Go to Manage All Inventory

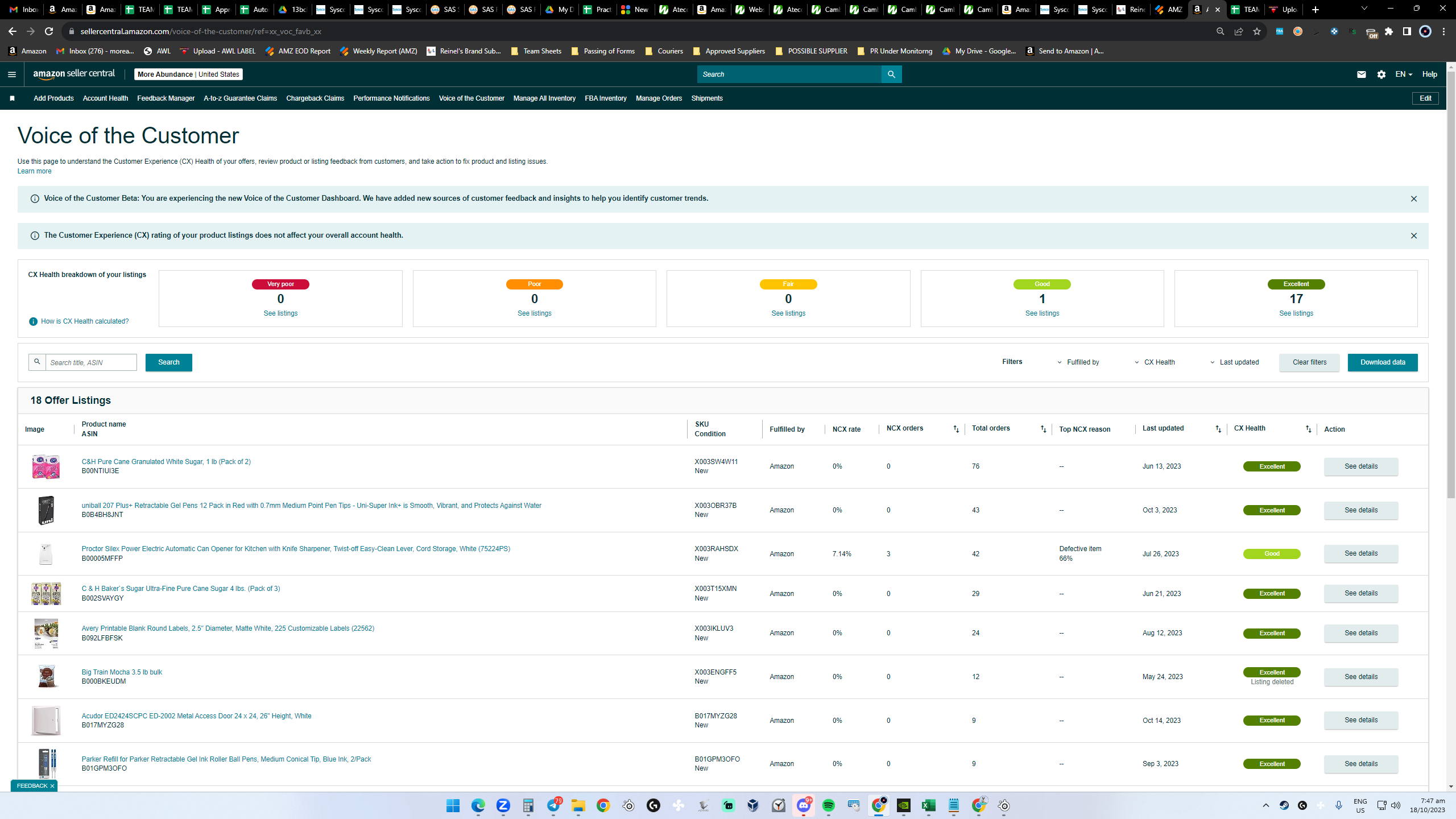click(544, 98)
